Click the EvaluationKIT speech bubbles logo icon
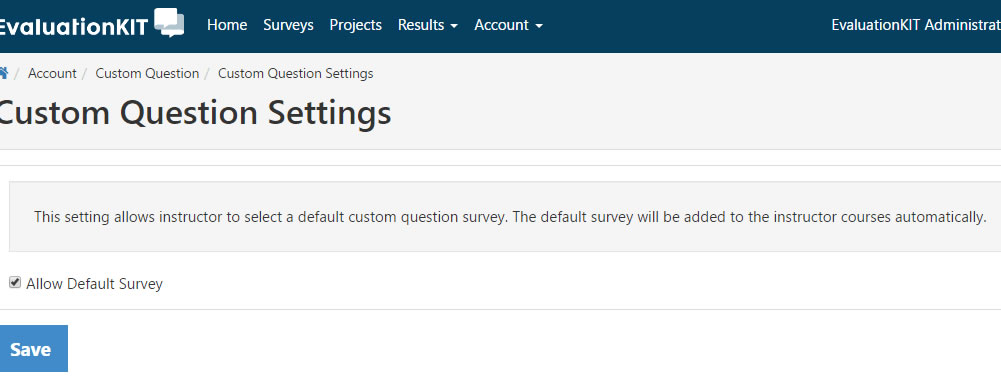This screenshot has width=1001, height=376. 169,23
